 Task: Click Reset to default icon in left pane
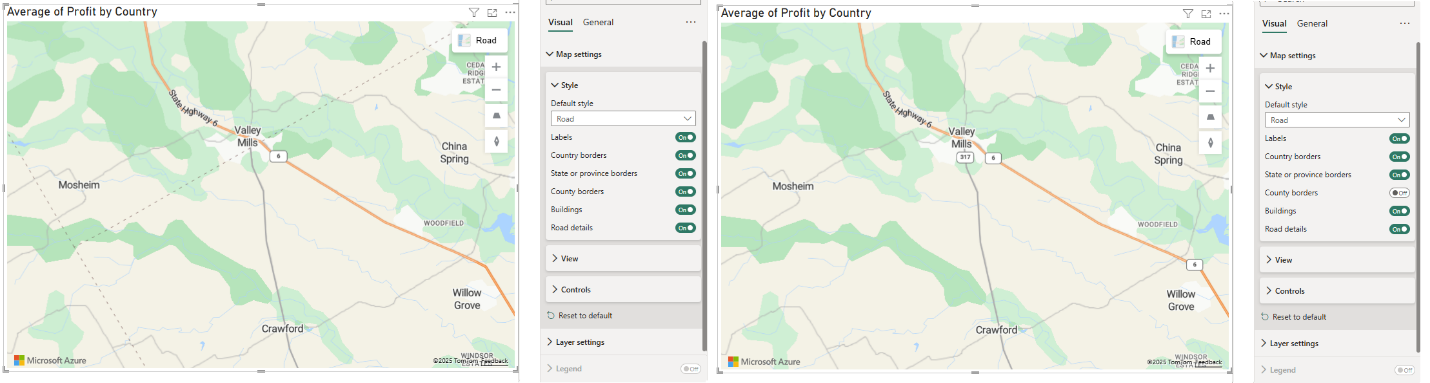tap(551, 315)
